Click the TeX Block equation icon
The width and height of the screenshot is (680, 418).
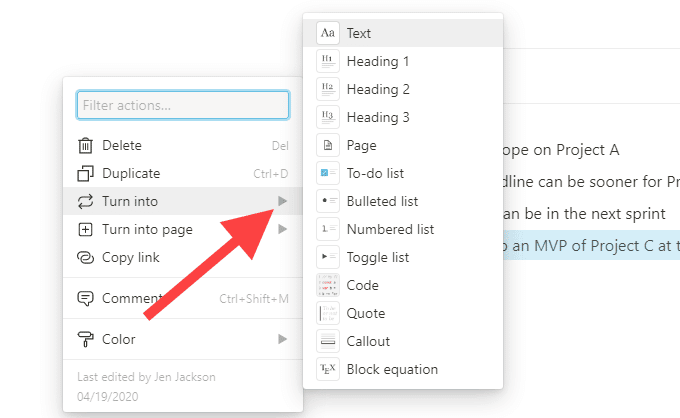328,369
